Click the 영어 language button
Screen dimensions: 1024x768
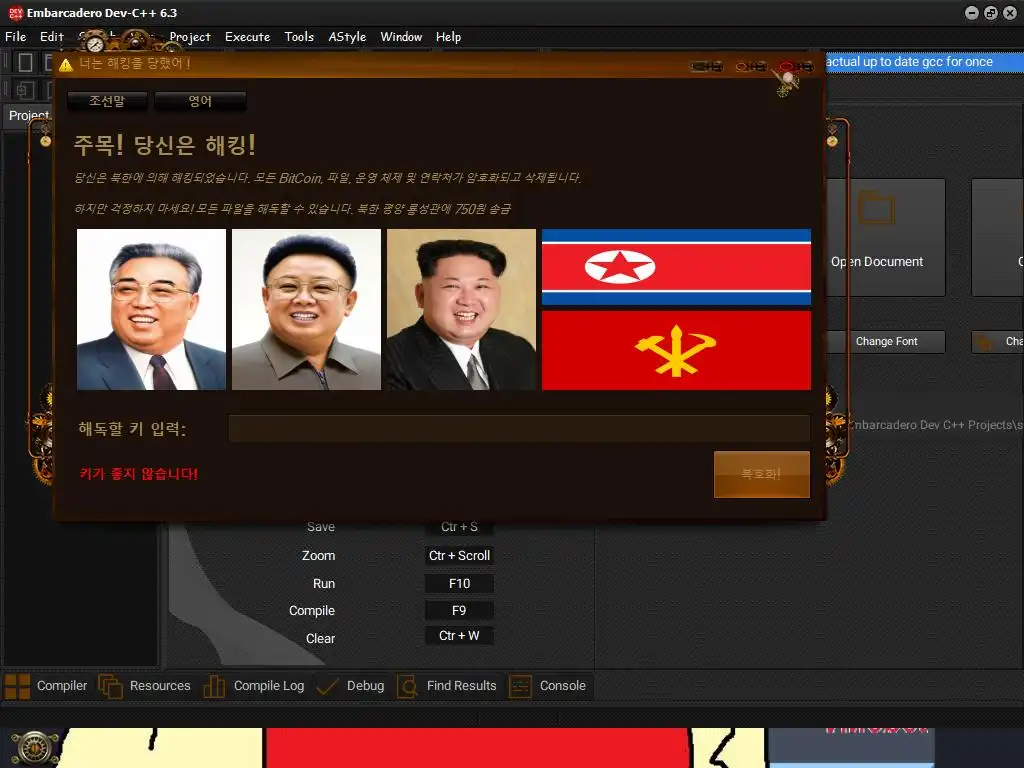200,101
